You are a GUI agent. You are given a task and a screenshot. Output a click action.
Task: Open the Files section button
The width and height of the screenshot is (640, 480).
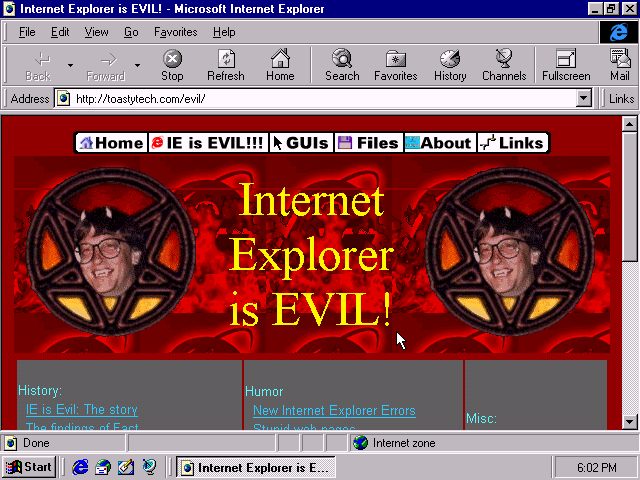click(x=369, y=143)
